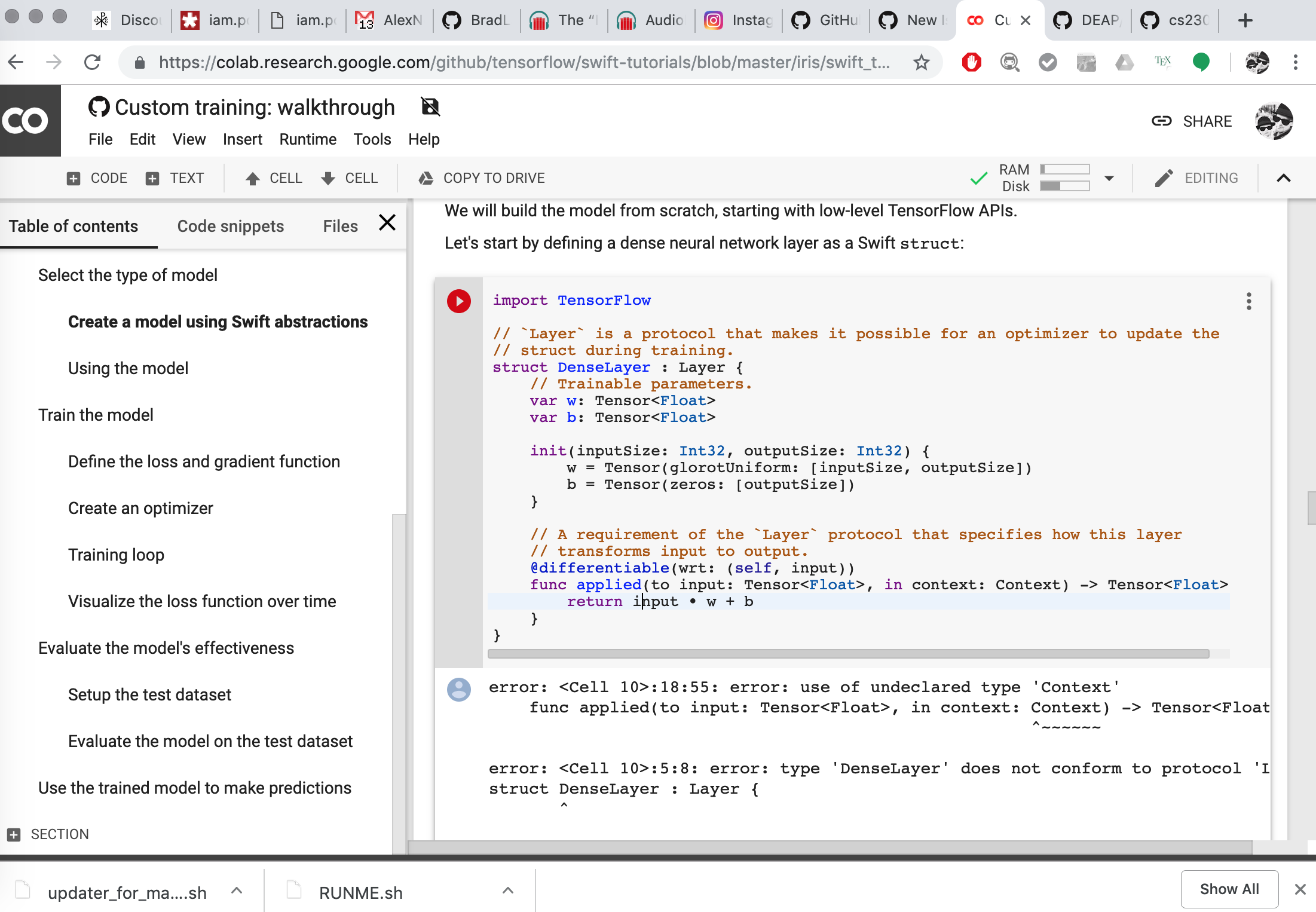Expand download options for updater_for_ma....sh
The height and width of the screenshot is (912, 1316).
pos(237,890)
